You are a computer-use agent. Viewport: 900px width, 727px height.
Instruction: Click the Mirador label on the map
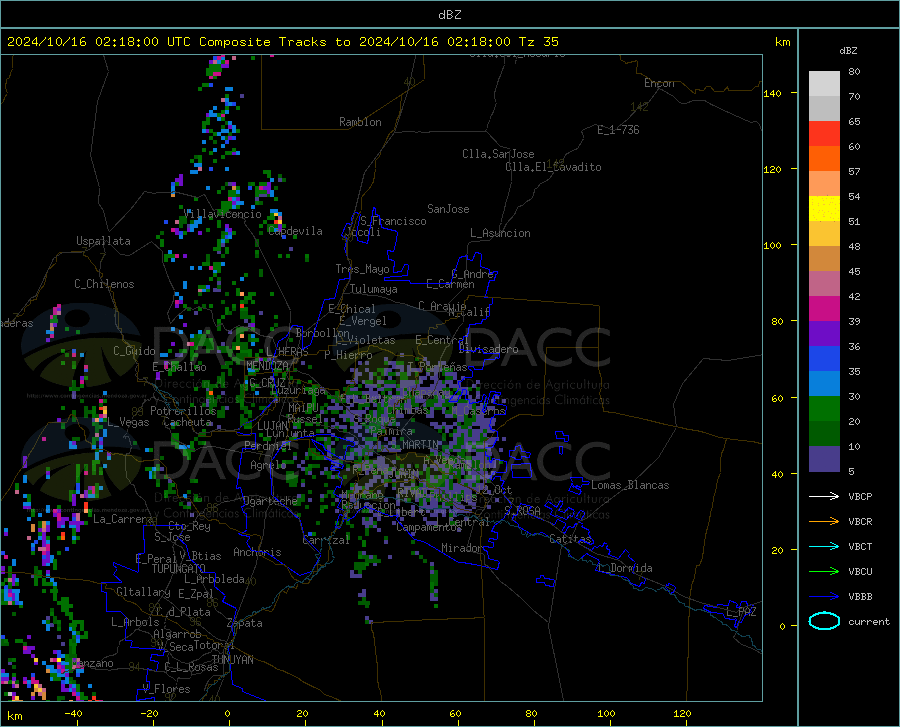(461, 548)
